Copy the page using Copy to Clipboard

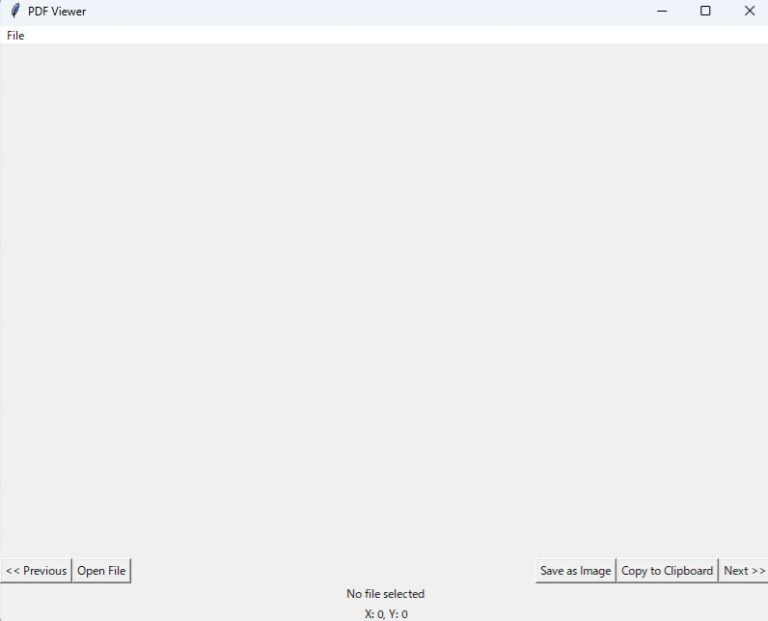pyautogui.click(x=667, y=571)
